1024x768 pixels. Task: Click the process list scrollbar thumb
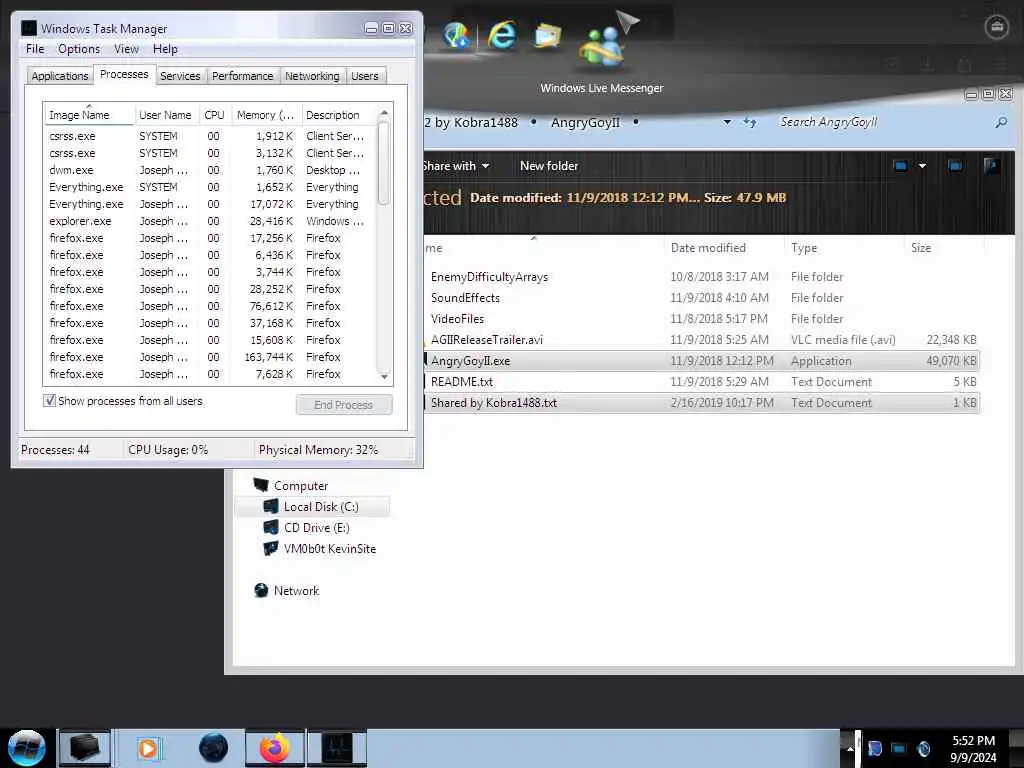click(384, 163)
